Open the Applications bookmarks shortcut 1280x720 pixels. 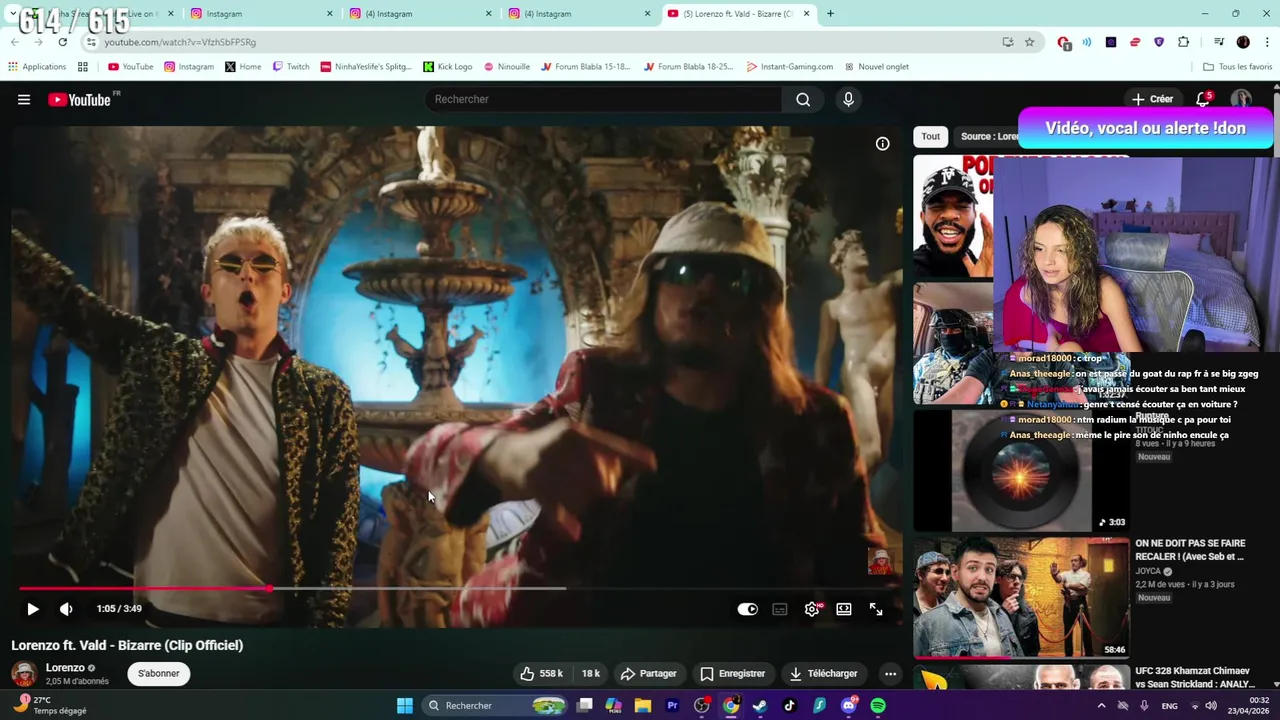click(37, 67)
